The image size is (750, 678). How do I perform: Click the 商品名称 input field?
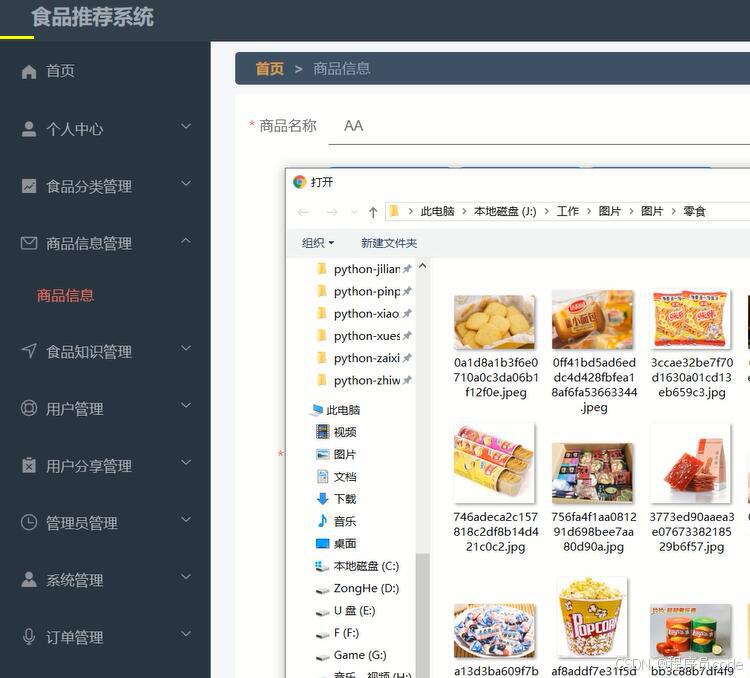click(x=539, y=126)
